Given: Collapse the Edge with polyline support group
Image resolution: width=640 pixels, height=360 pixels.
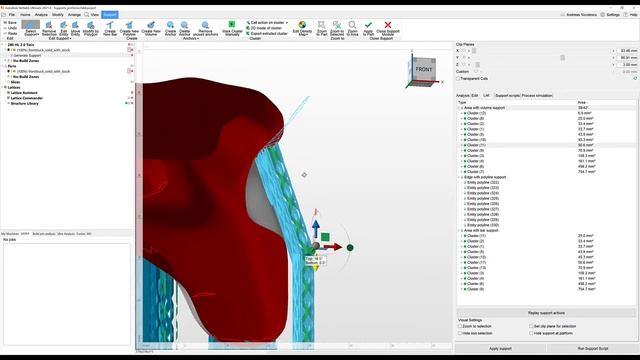Looking at the screenshot, I should click(x=459, y=177).
